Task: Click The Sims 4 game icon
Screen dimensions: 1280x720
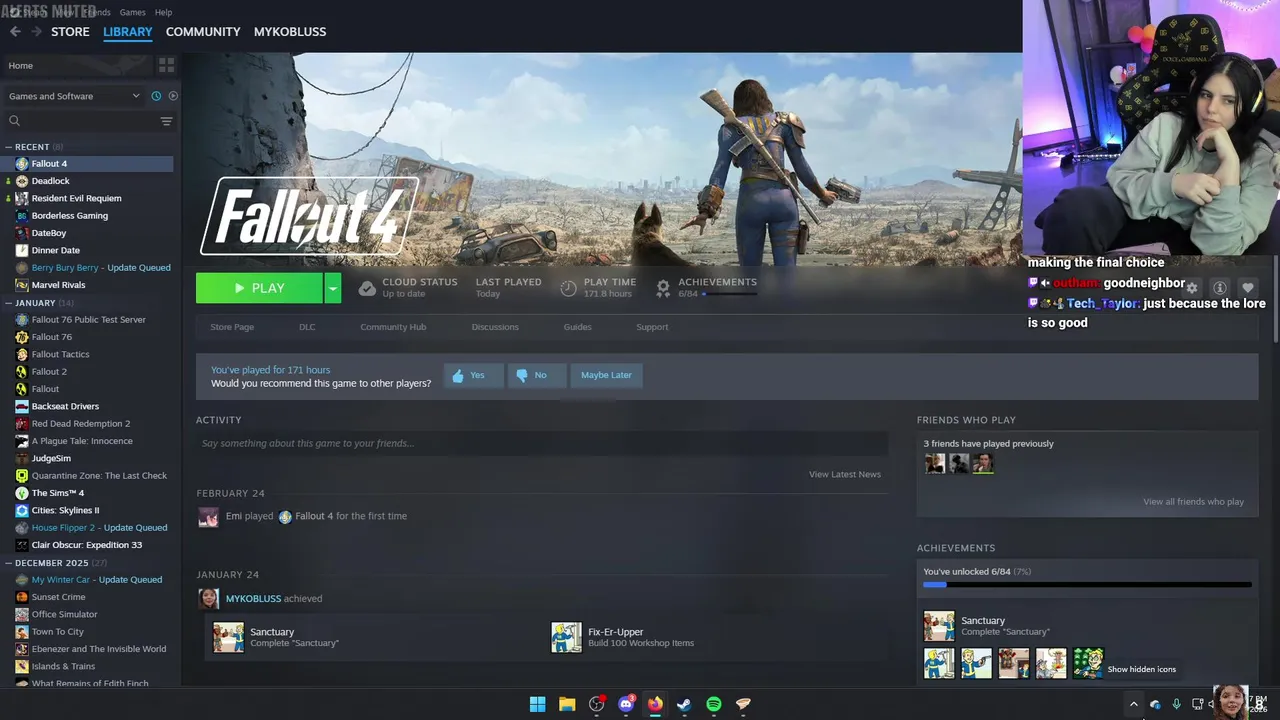Action: (x=22, y=493)
